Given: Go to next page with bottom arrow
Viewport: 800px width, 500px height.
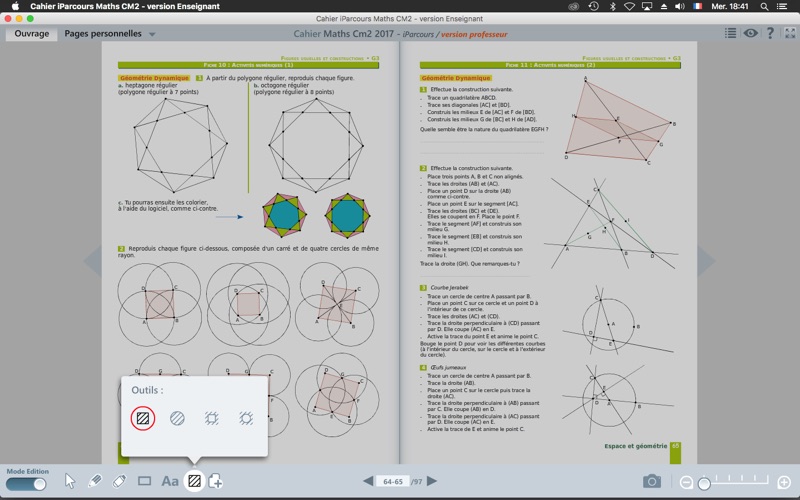Looking at the screenshot, I should tap(432, 481).
